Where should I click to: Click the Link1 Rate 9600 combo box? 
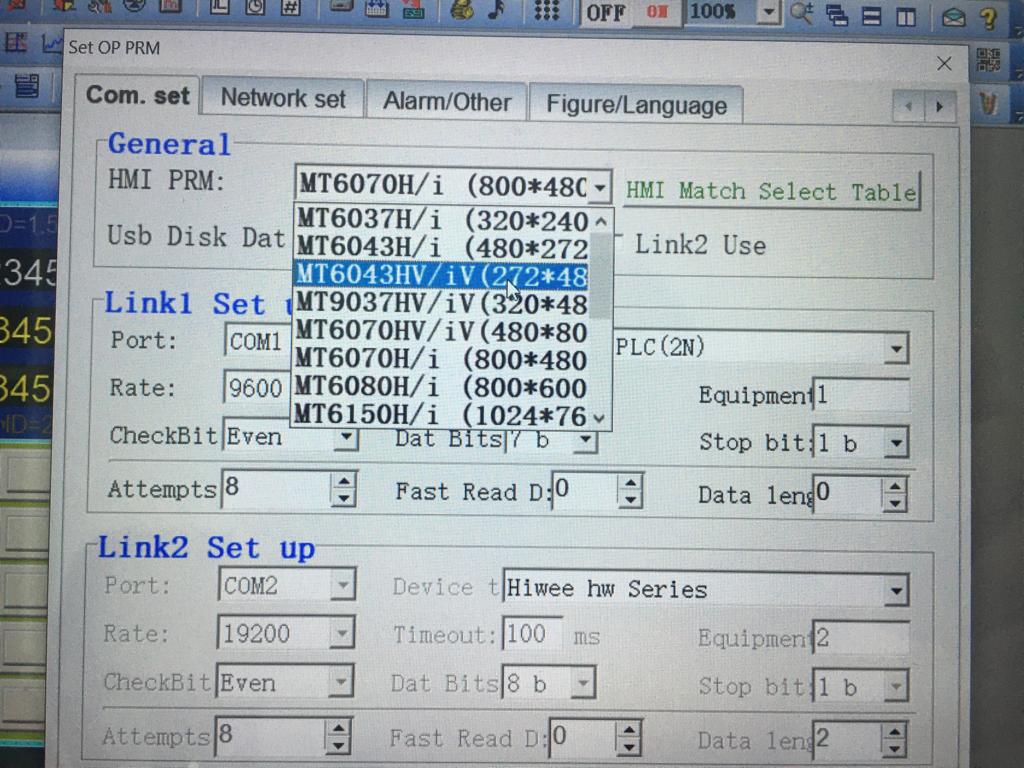point(257,388)
